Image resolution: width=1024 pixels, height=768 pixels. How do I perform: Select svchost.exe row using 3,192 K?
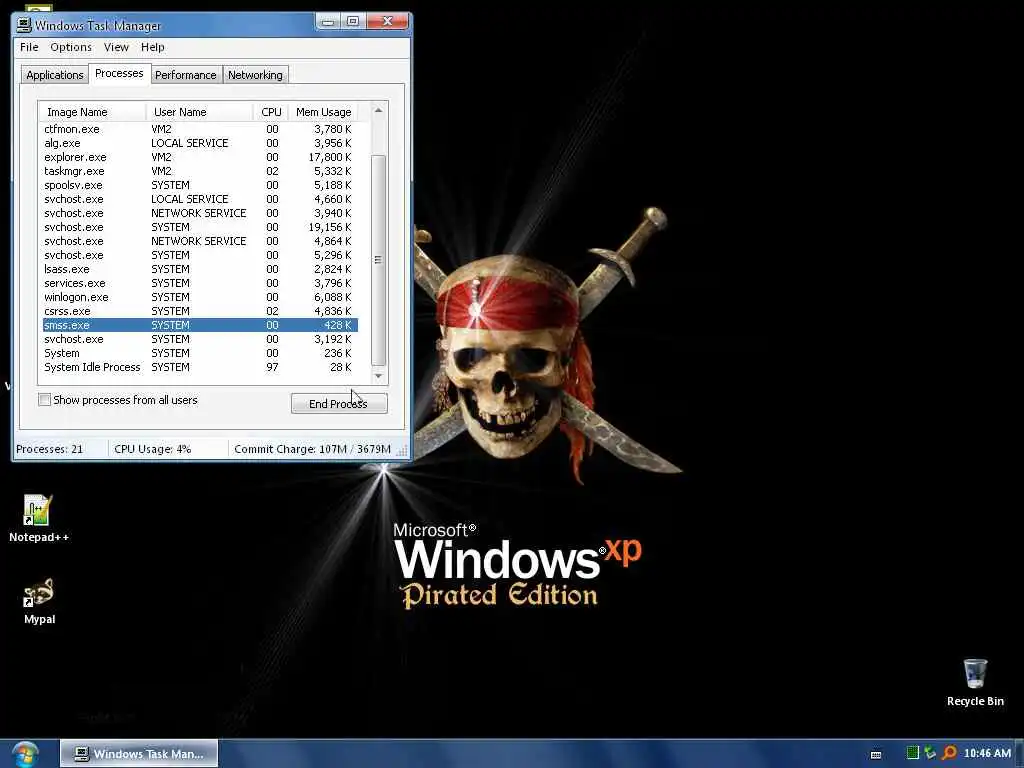point(200,340)
